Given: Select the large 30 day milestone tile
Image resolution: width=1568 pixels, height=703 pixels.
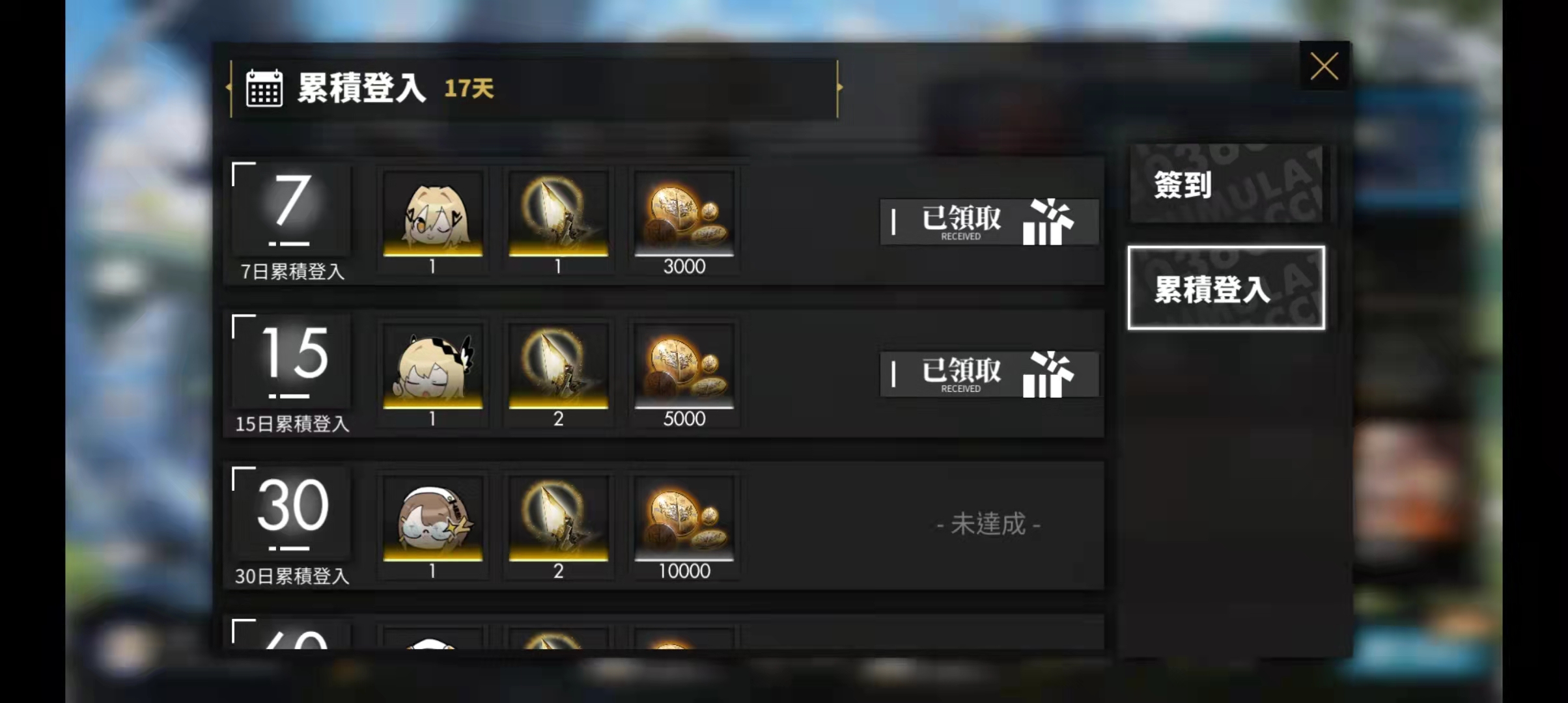Looking at the screenshot, I should 292,514.
